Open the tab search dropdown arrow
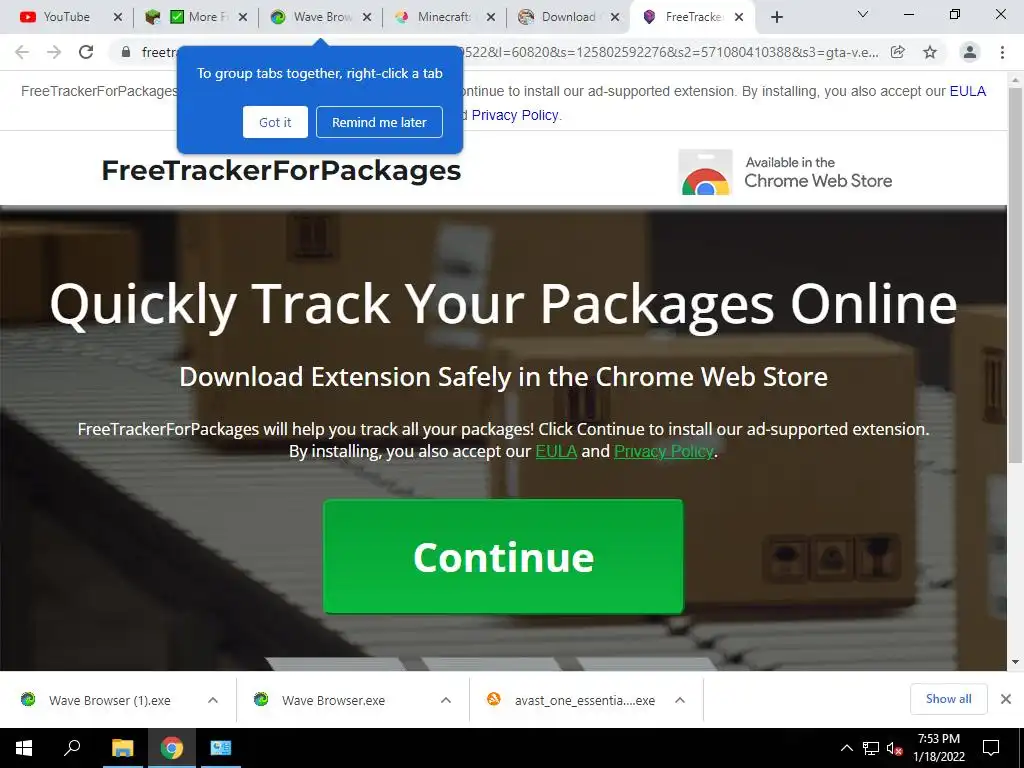 863,14
